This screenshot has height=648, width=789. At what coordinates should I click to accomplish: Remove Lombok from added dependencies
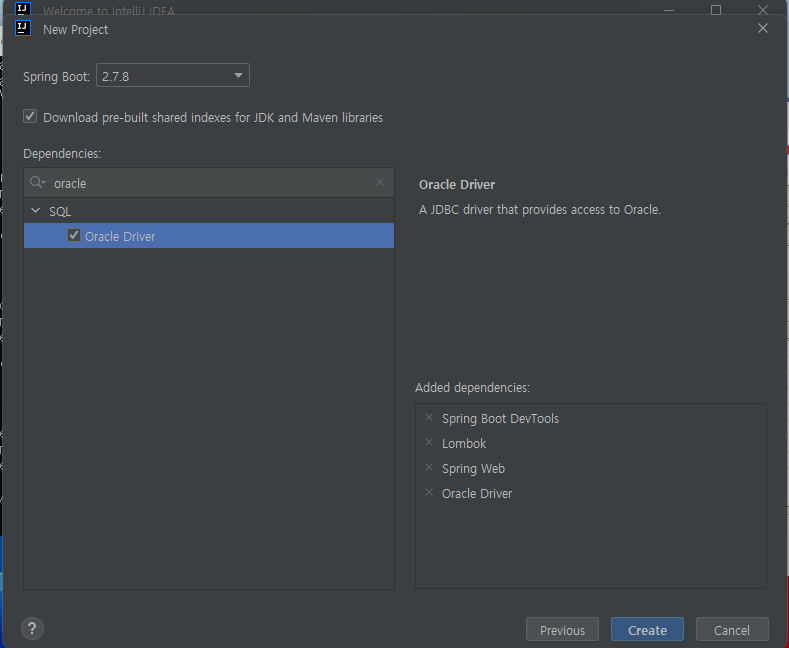click(429, 442)
